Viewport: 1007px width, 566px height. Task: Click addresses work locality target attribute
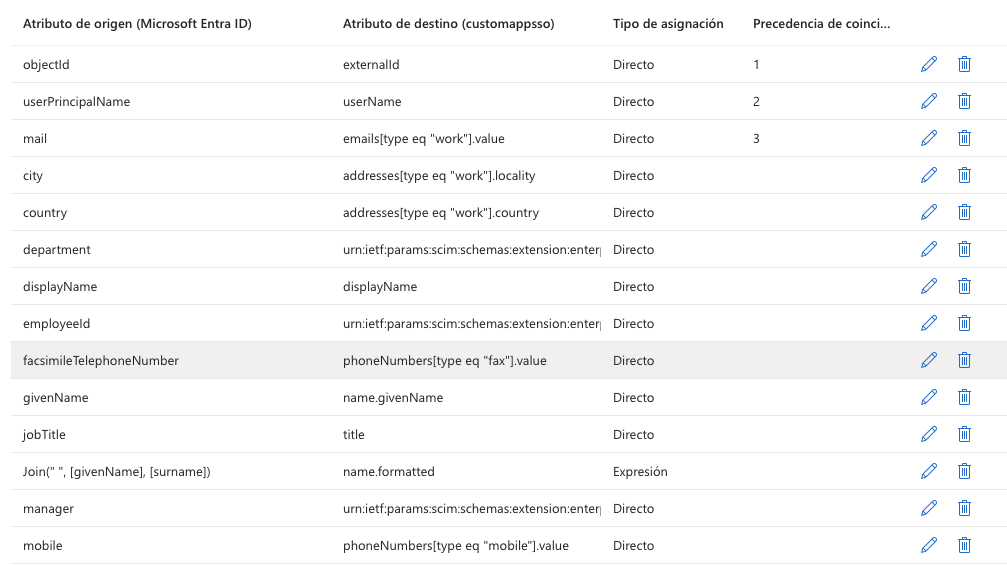click(439, 176)
